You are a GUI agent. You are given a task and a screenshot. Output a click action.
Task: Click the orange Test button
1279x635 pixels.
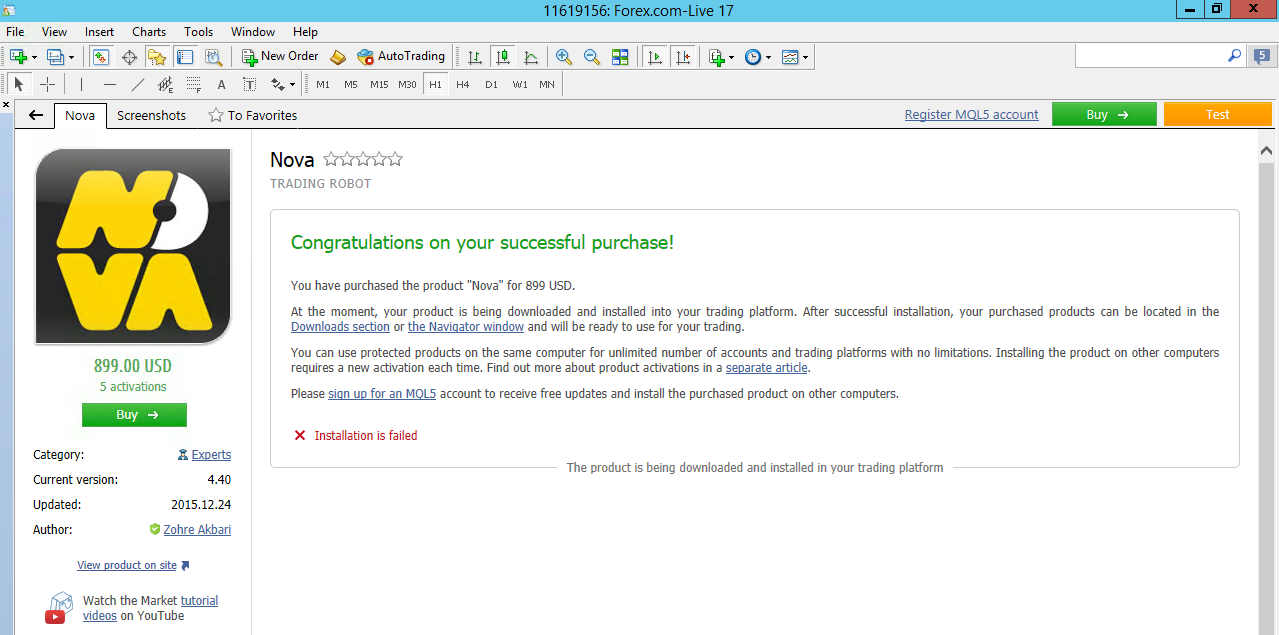[x=1218, y=114]
